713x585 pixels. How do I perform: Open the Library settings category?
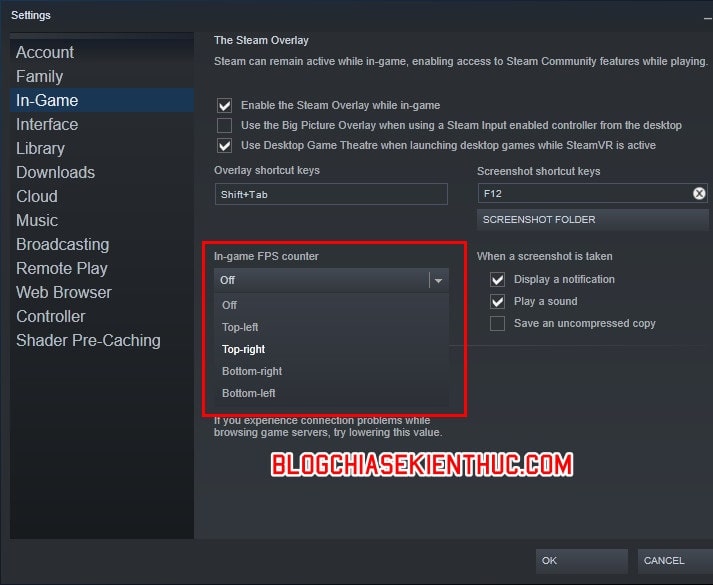click(x=102, y=149)
